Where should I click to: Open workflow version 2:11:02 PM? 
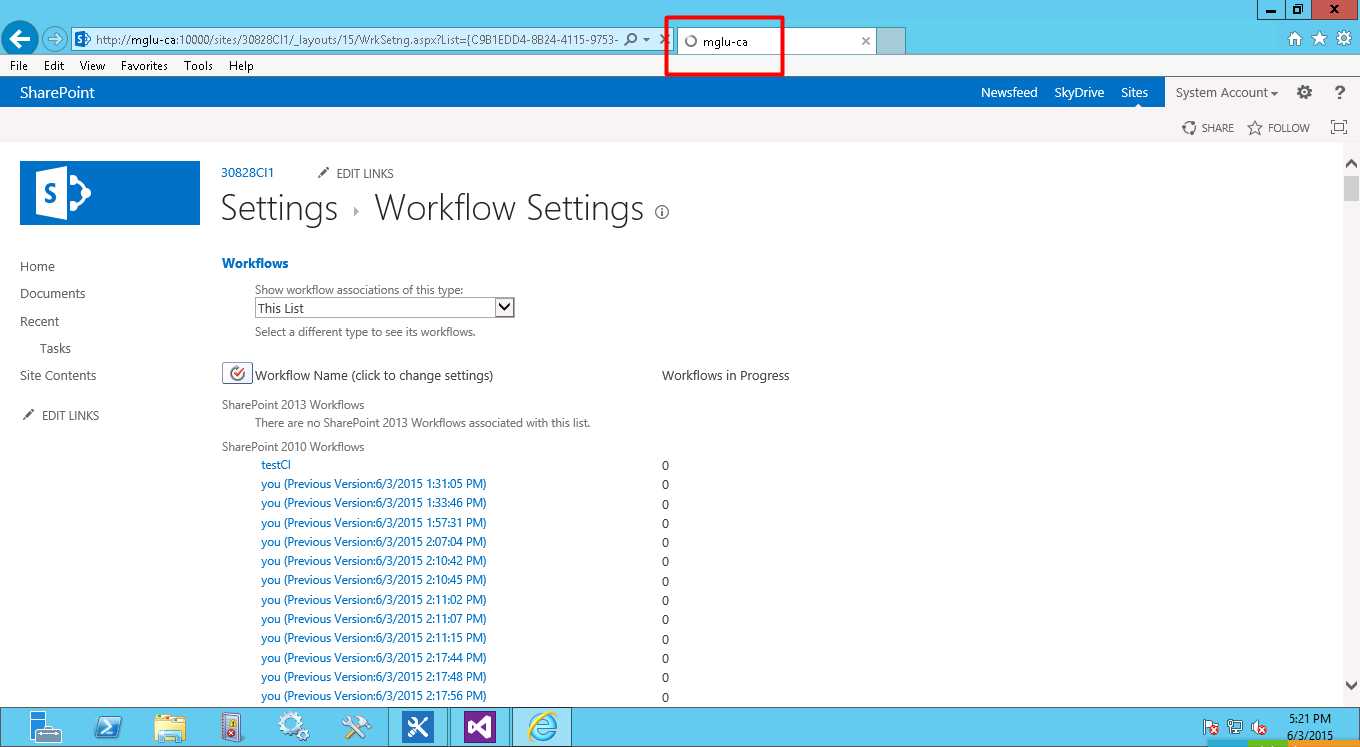tap(374, 600)
